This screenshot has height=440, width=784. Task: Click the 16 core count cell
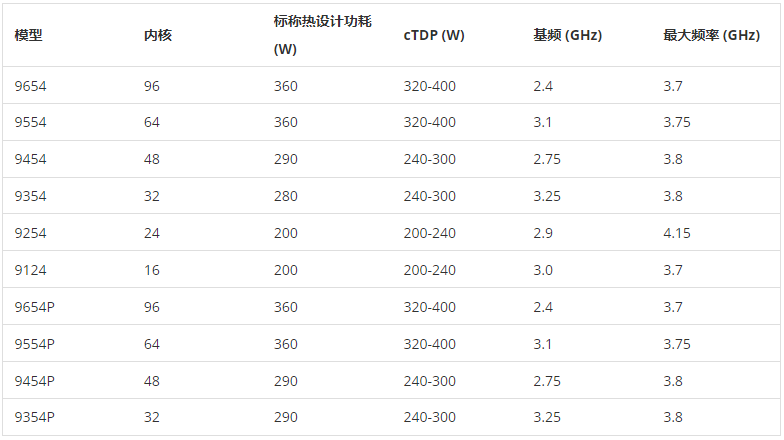[x=152, y=270]
